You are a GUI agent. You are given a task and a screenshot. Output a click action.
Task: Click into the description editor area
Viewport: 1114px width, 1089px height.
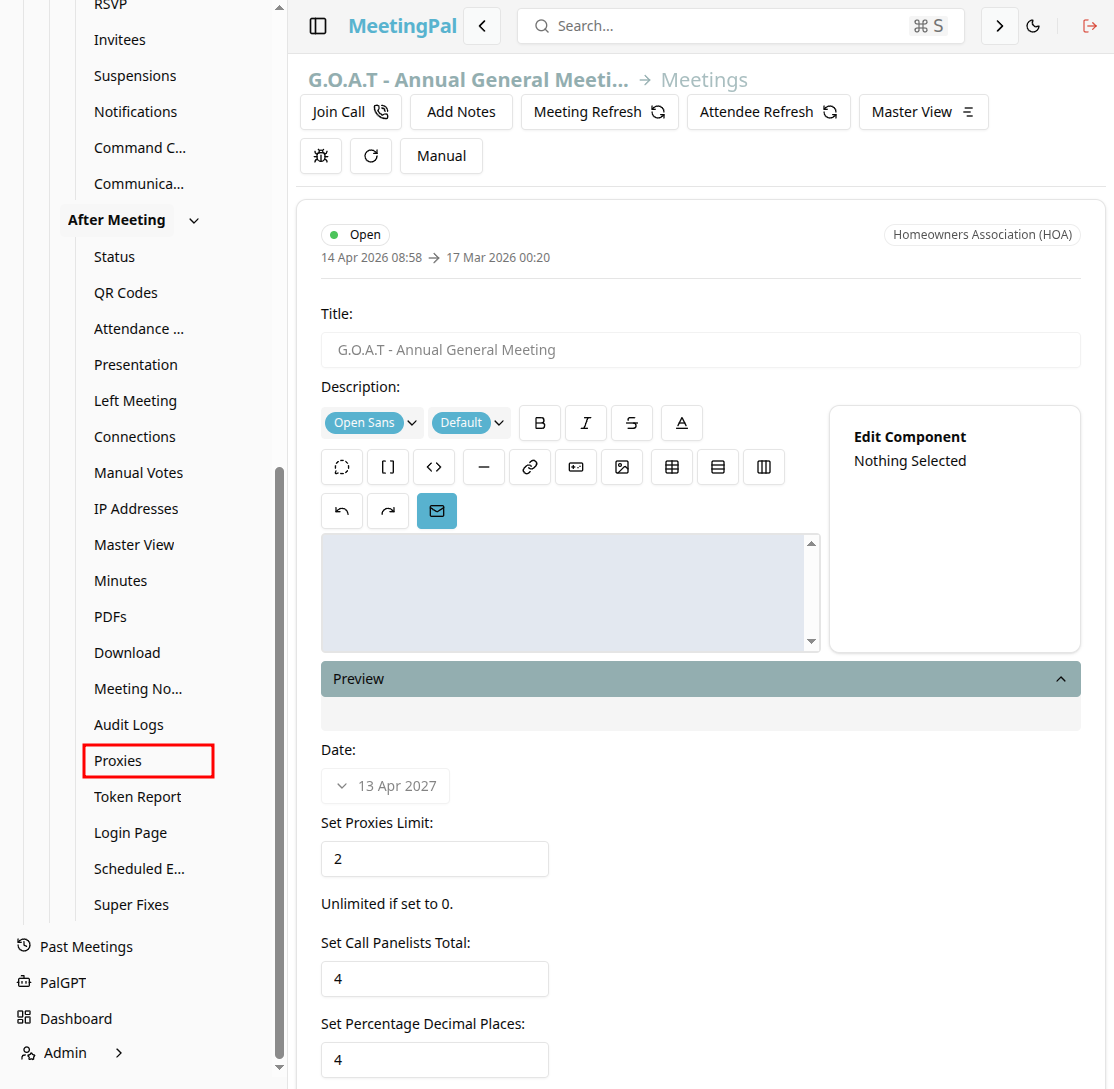click(563, 592)
